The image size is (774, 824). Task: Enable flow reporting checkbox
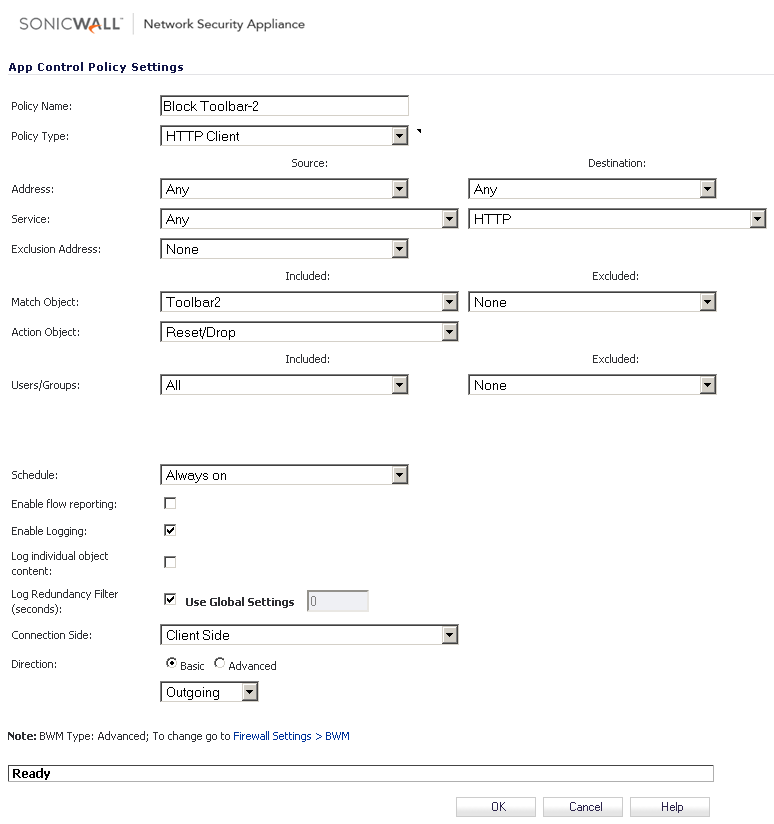(x=170, y=503)
